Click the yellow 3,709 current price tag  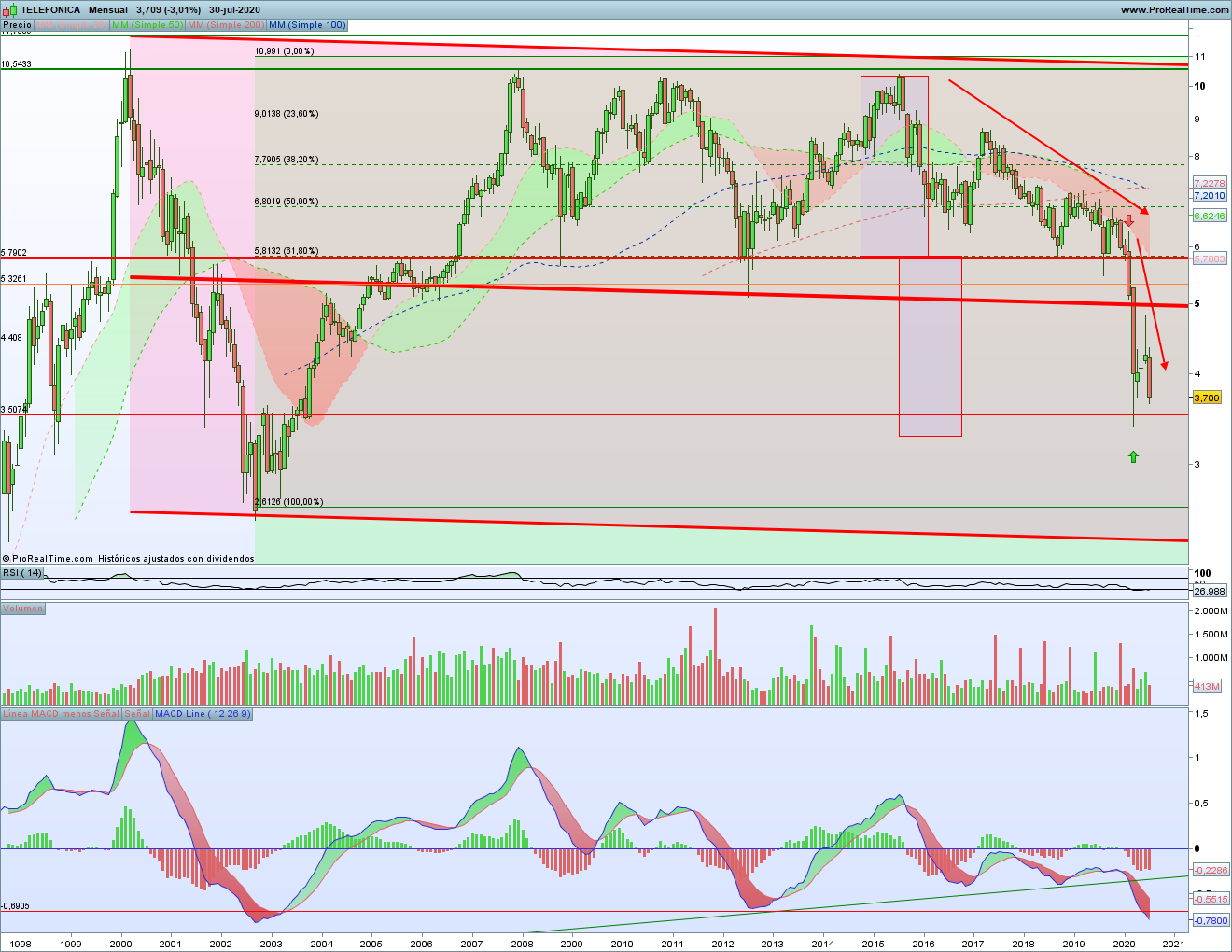click(x=1207, y=398)
